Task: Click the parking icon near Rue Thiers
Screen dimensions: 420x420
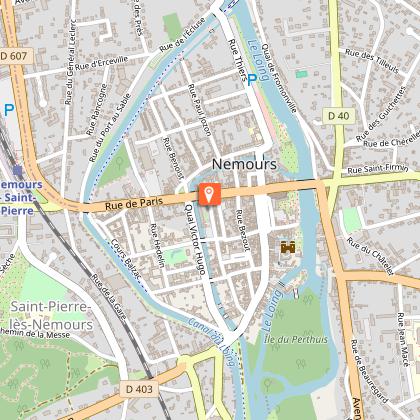Action: coord(252,80)
